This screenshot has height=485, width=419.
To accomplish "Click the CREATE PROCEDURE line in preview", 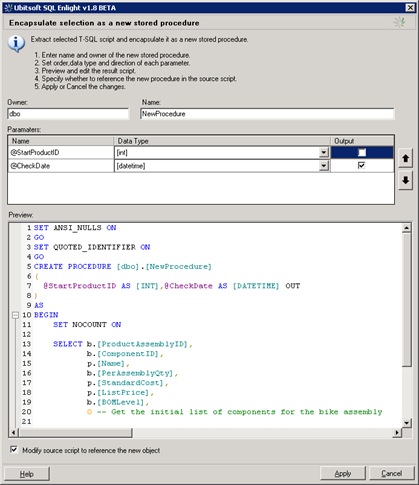I will click(x=123, y=267).
